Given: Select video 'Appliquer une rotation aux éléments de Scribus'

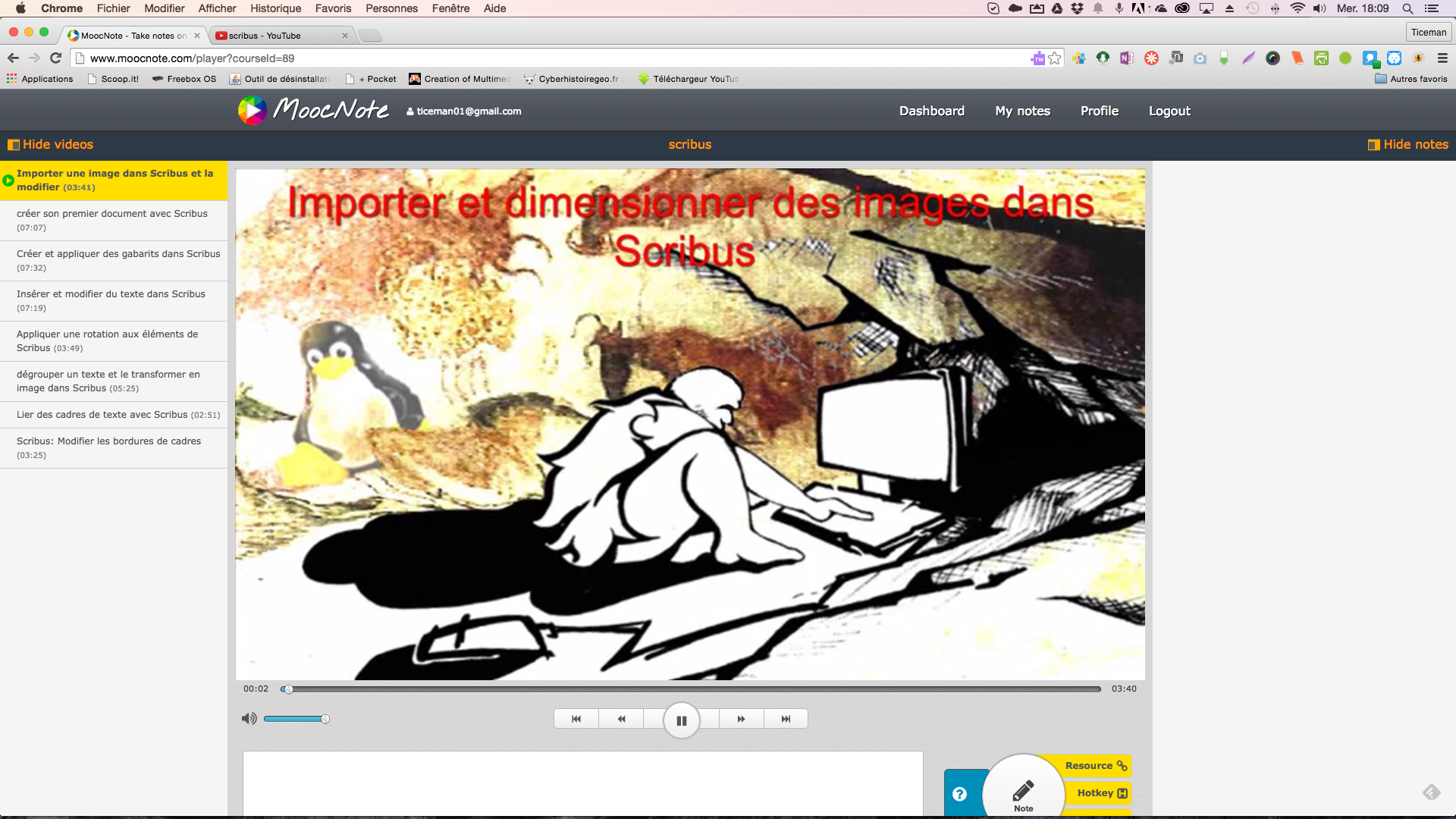Looking at the screenshot, I should click(x=114, y=341).
